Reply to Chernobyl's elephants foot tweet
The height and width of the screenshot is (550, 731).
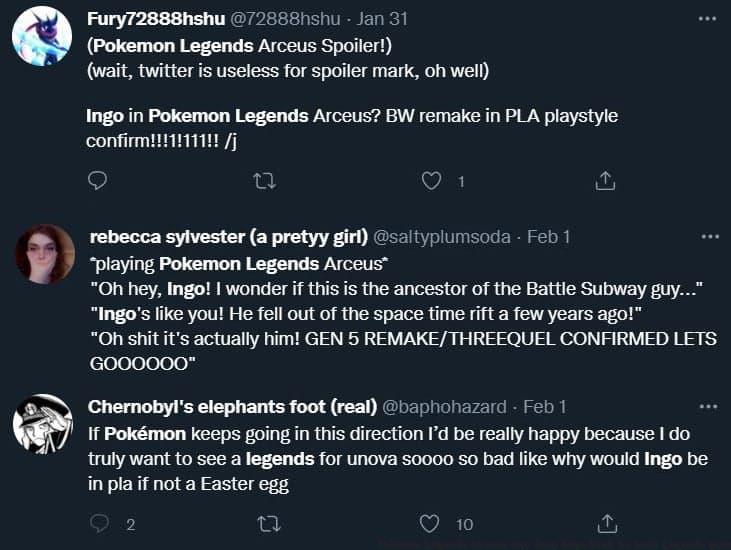(x=99, y=523)
